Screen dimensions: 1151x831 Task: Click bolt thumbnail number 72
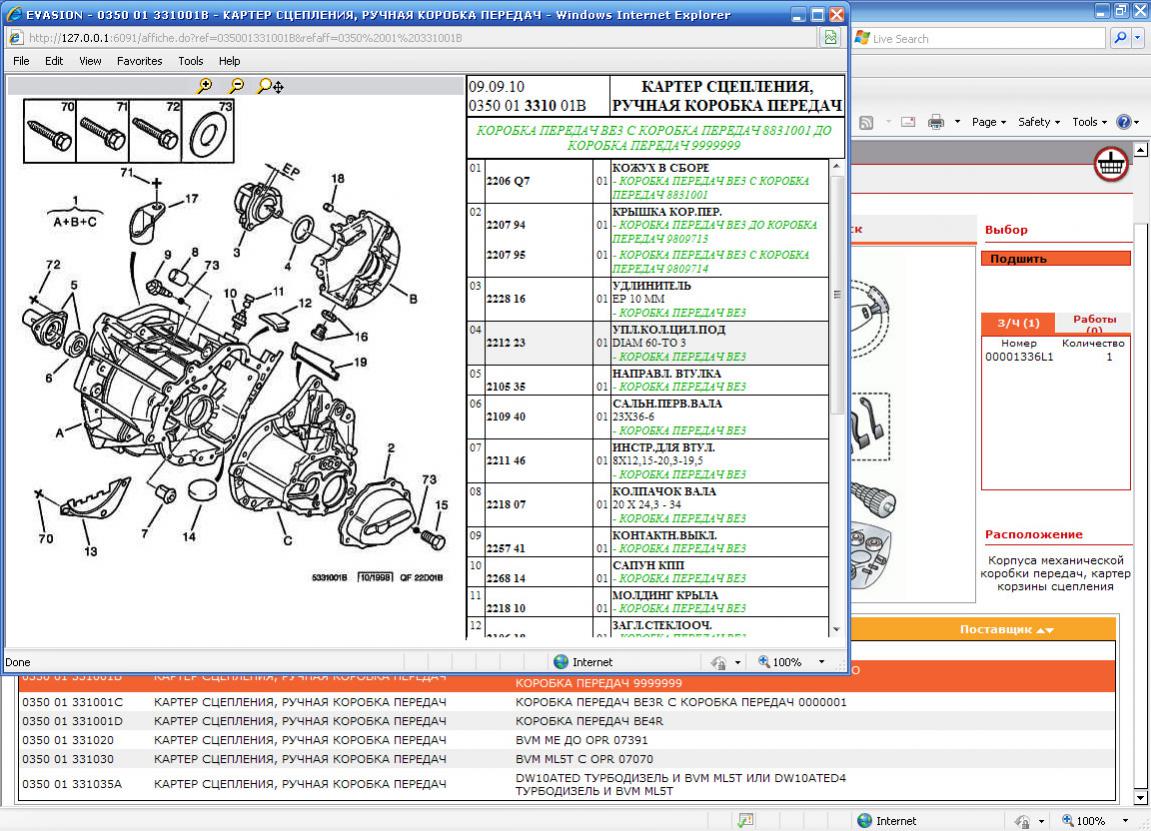pyautogui.click(x=155, y=131)
